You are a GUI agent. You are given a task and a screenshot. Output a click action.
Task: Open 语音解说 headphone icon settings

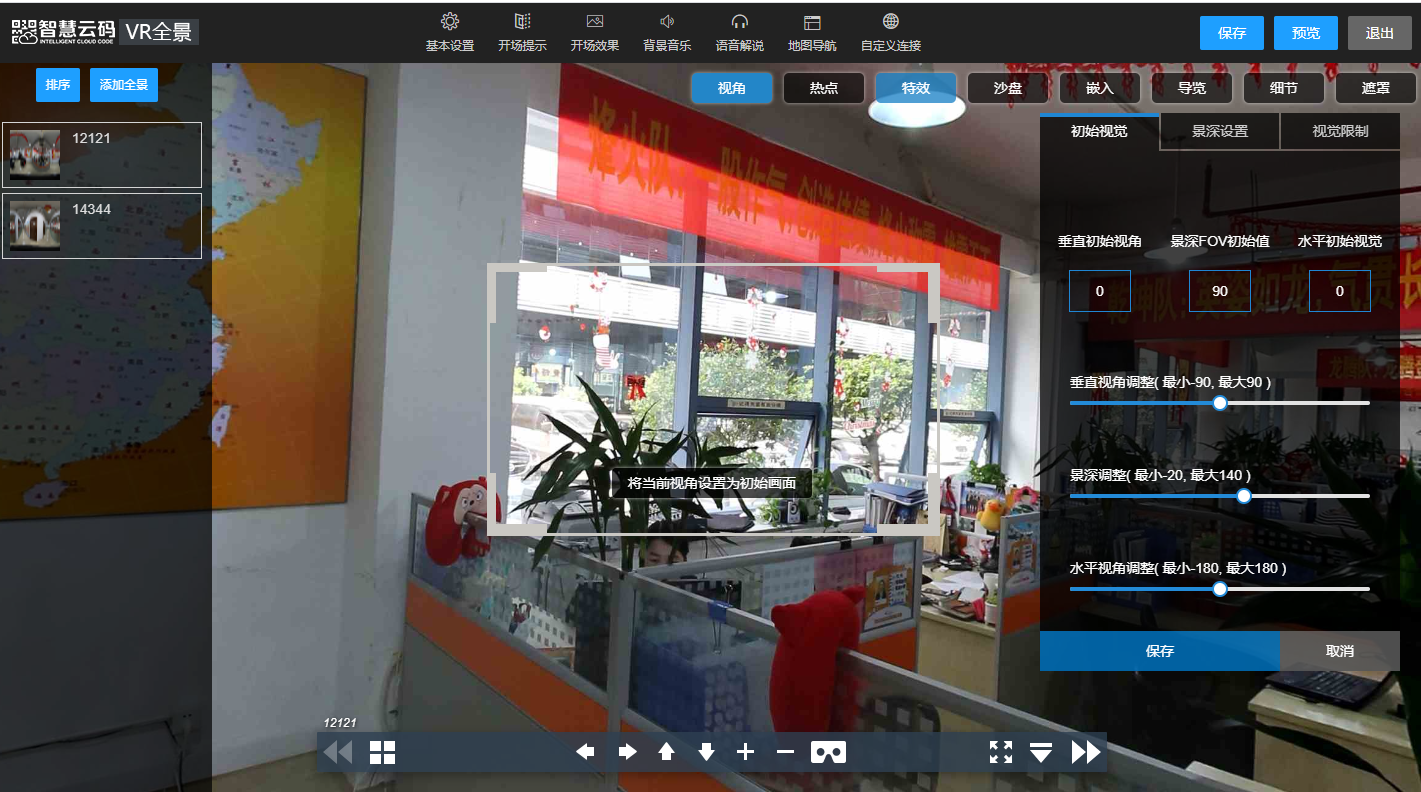pos(740,22)
